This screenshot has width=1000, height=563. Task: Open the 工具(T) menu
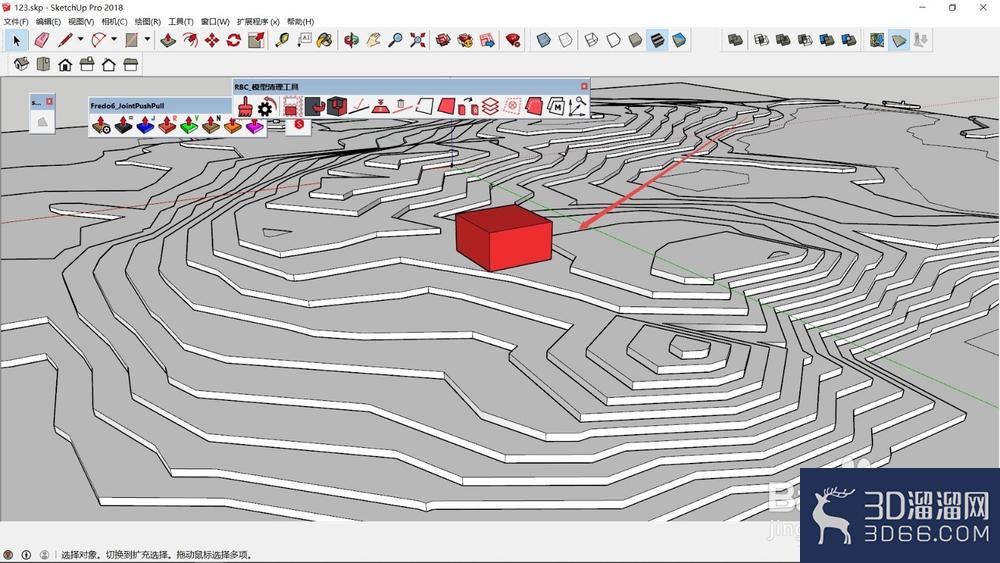(x=180, y=22)
